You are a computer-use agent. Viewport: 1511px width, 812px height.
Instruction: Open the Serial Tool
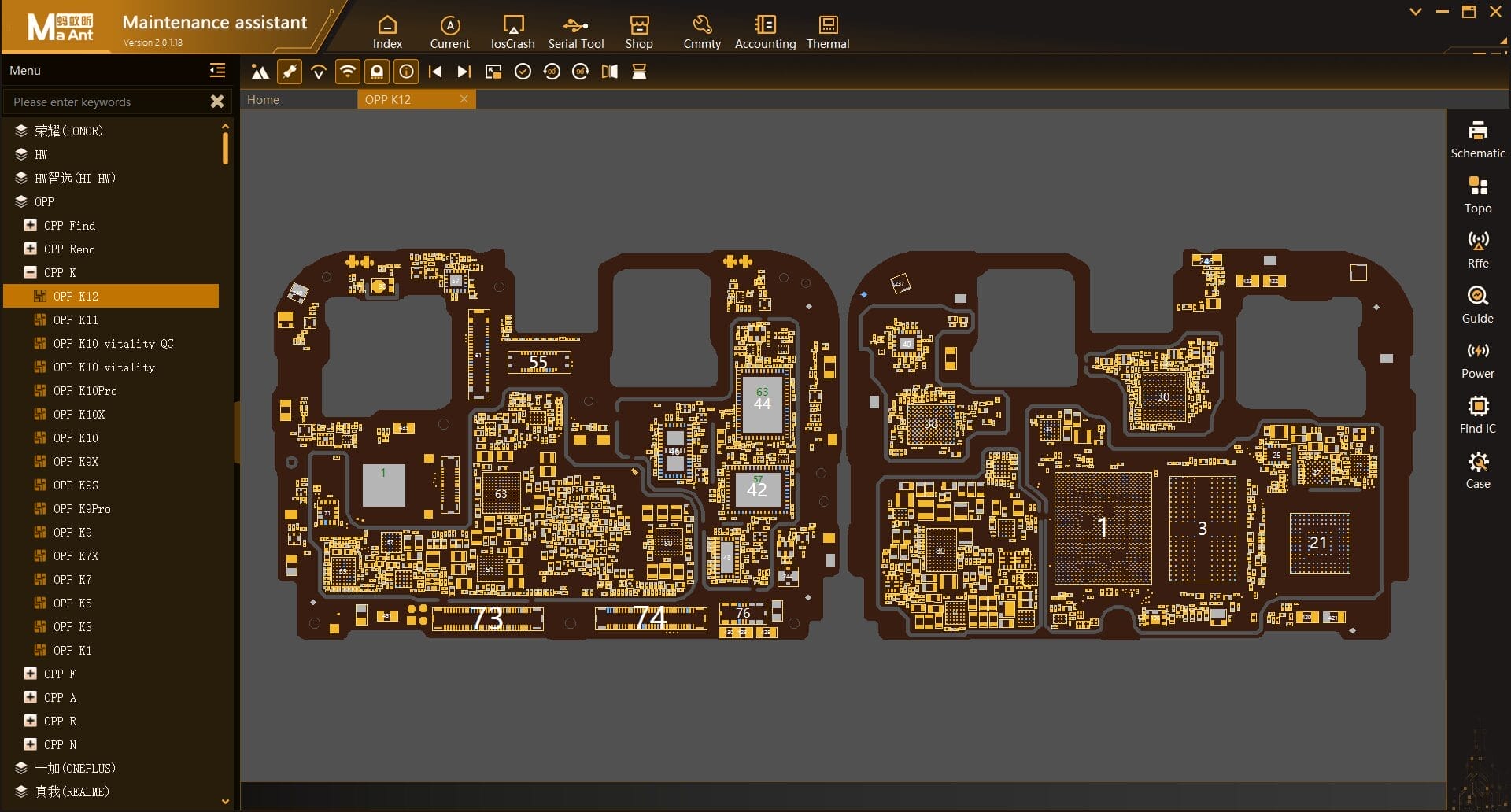(x=575, y=32)
